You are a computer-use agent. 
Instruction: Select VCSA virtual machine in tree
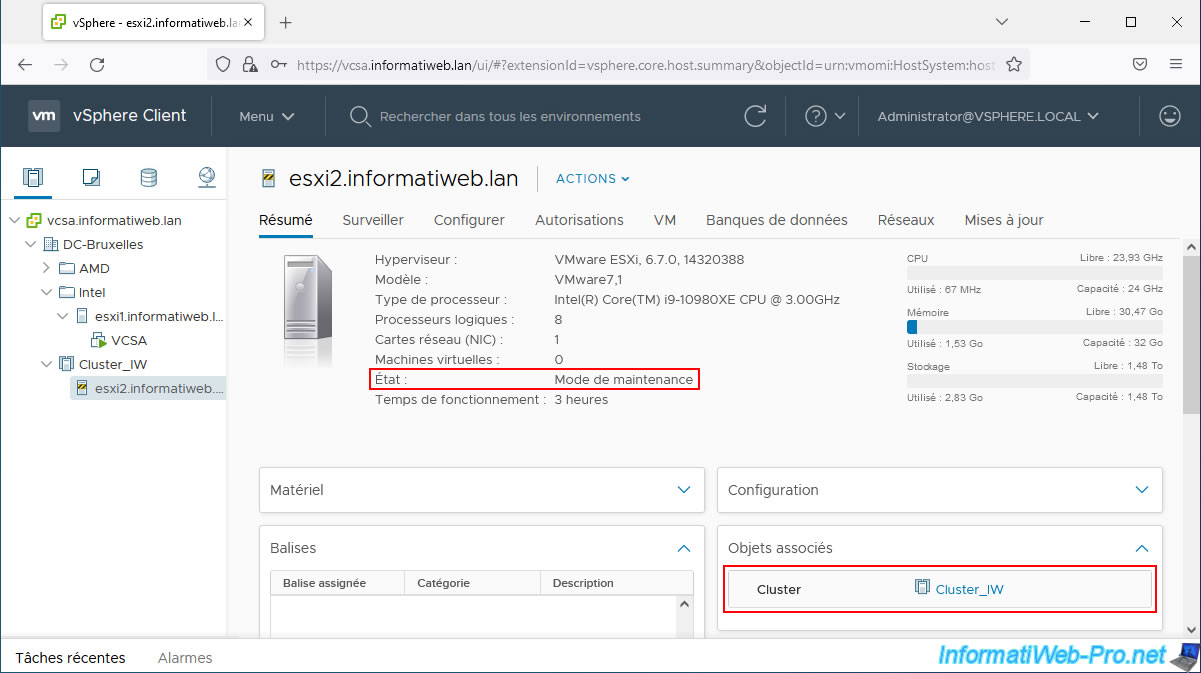(x=129, y=340)
